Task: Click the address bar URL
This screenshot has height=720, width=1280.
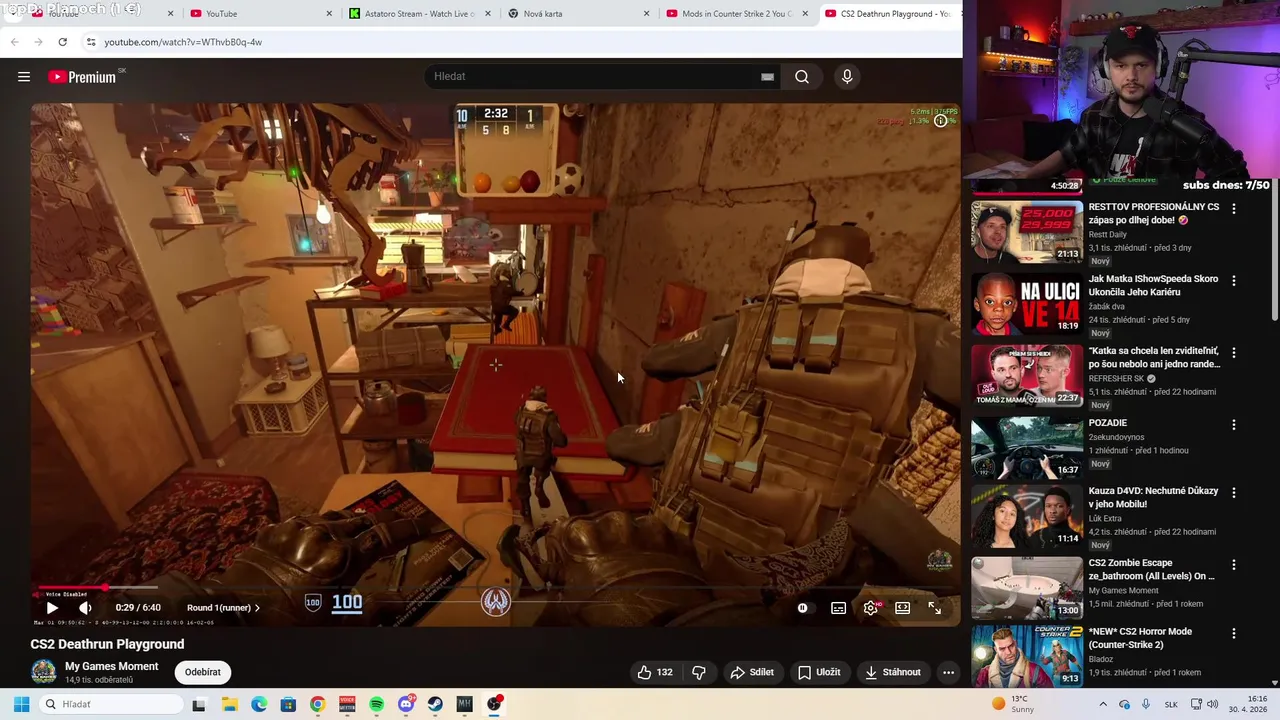Action: click(183, 42)
